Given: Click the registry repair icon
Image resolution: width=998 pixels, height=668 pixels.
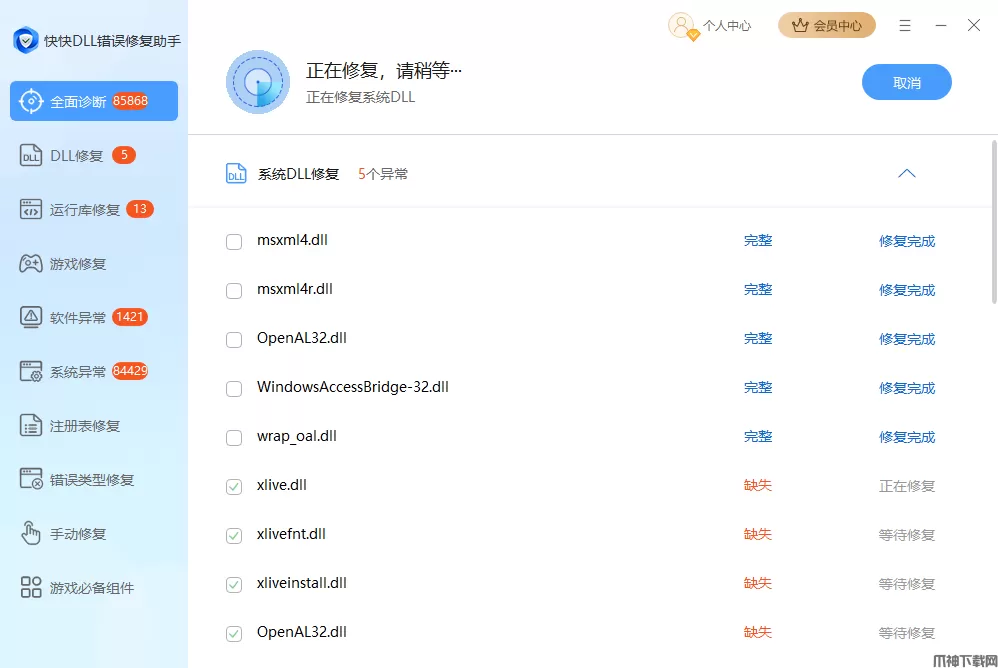Looking at the screenshot, I should [x=31, y=426].
